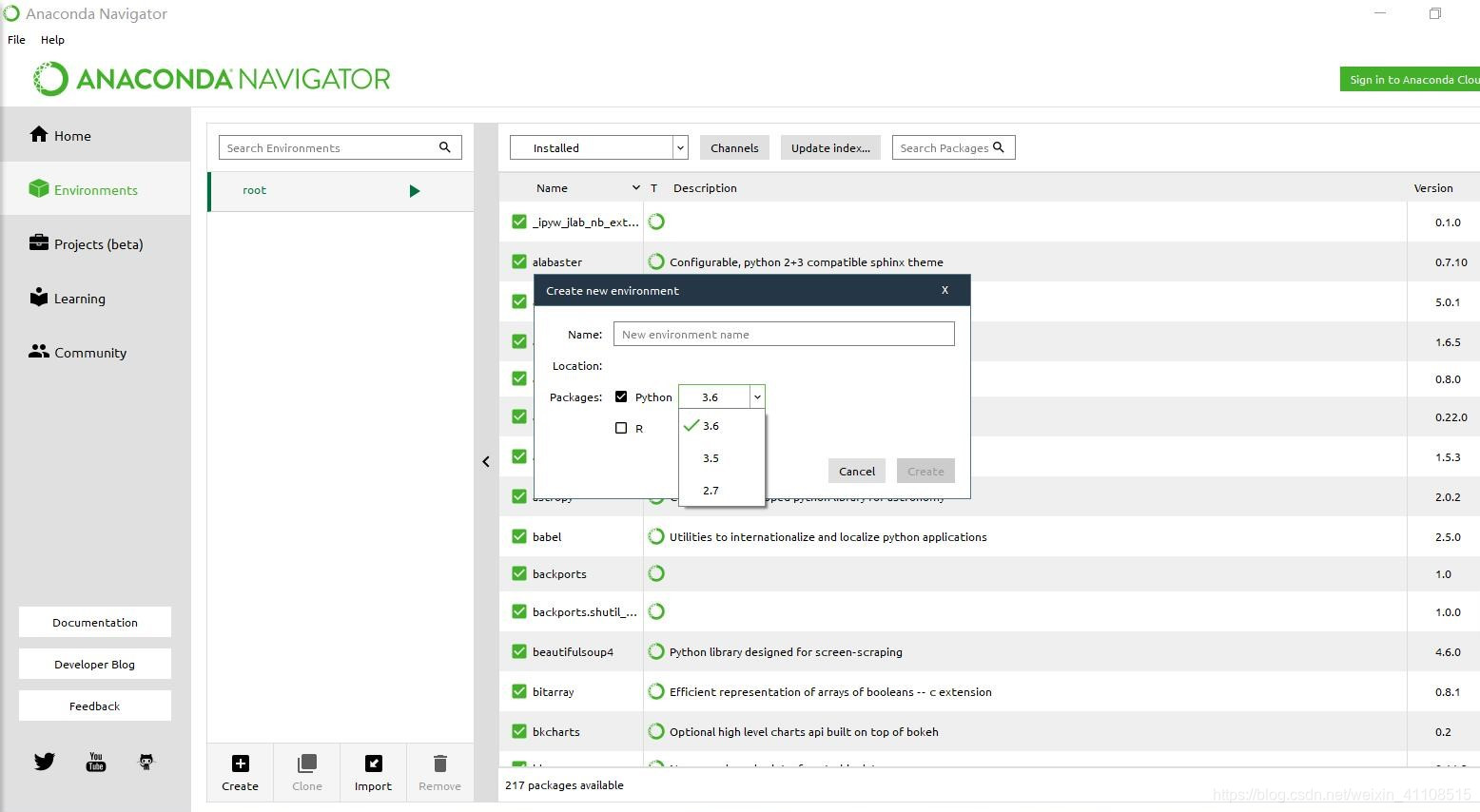Select the Environments cube icon
Image resolution: width=1480 pixels, height=812 pixels.
38,189
